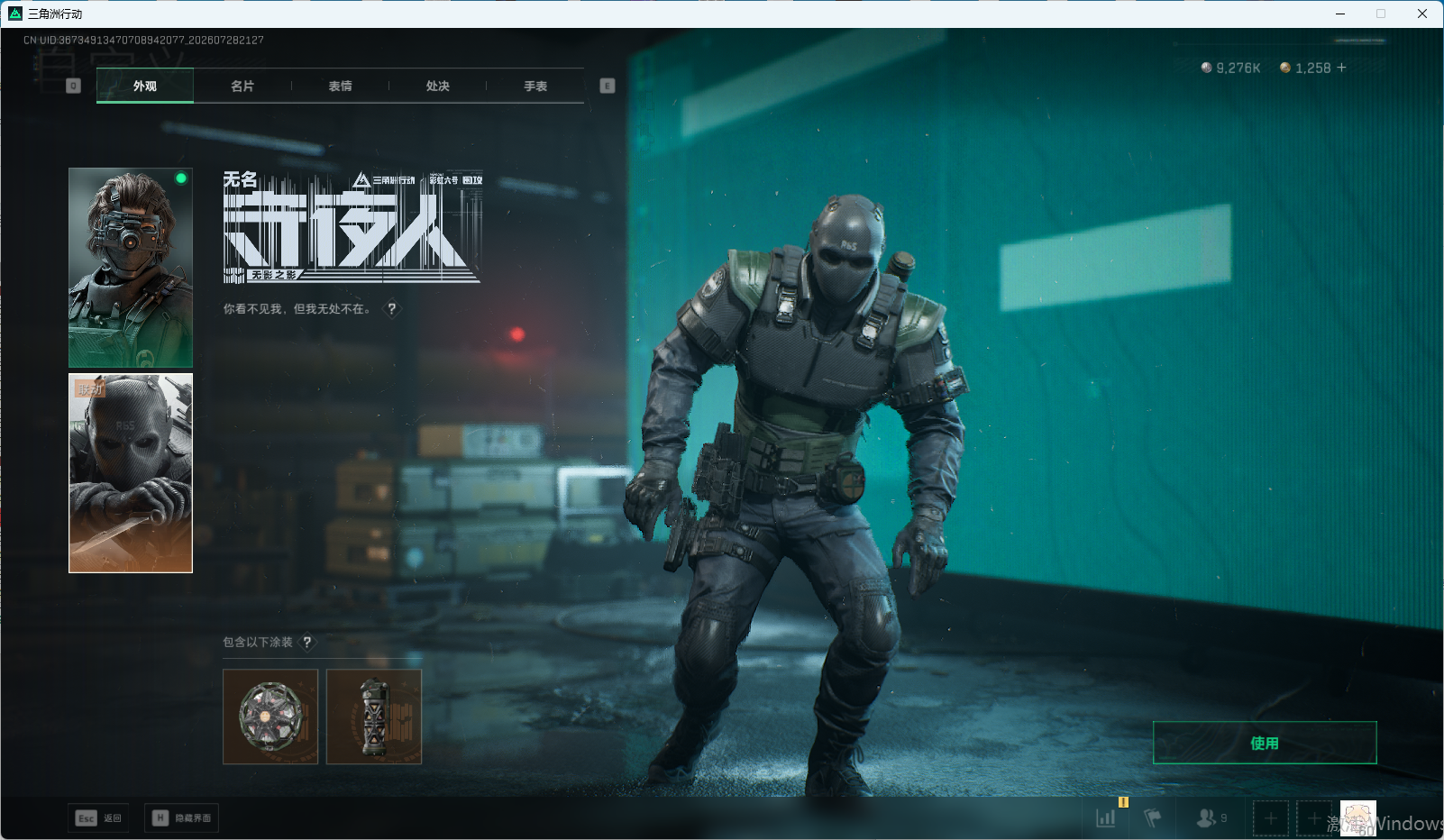Go to the 处决 tab
The image size is (1444, 840).
point(438,86)
